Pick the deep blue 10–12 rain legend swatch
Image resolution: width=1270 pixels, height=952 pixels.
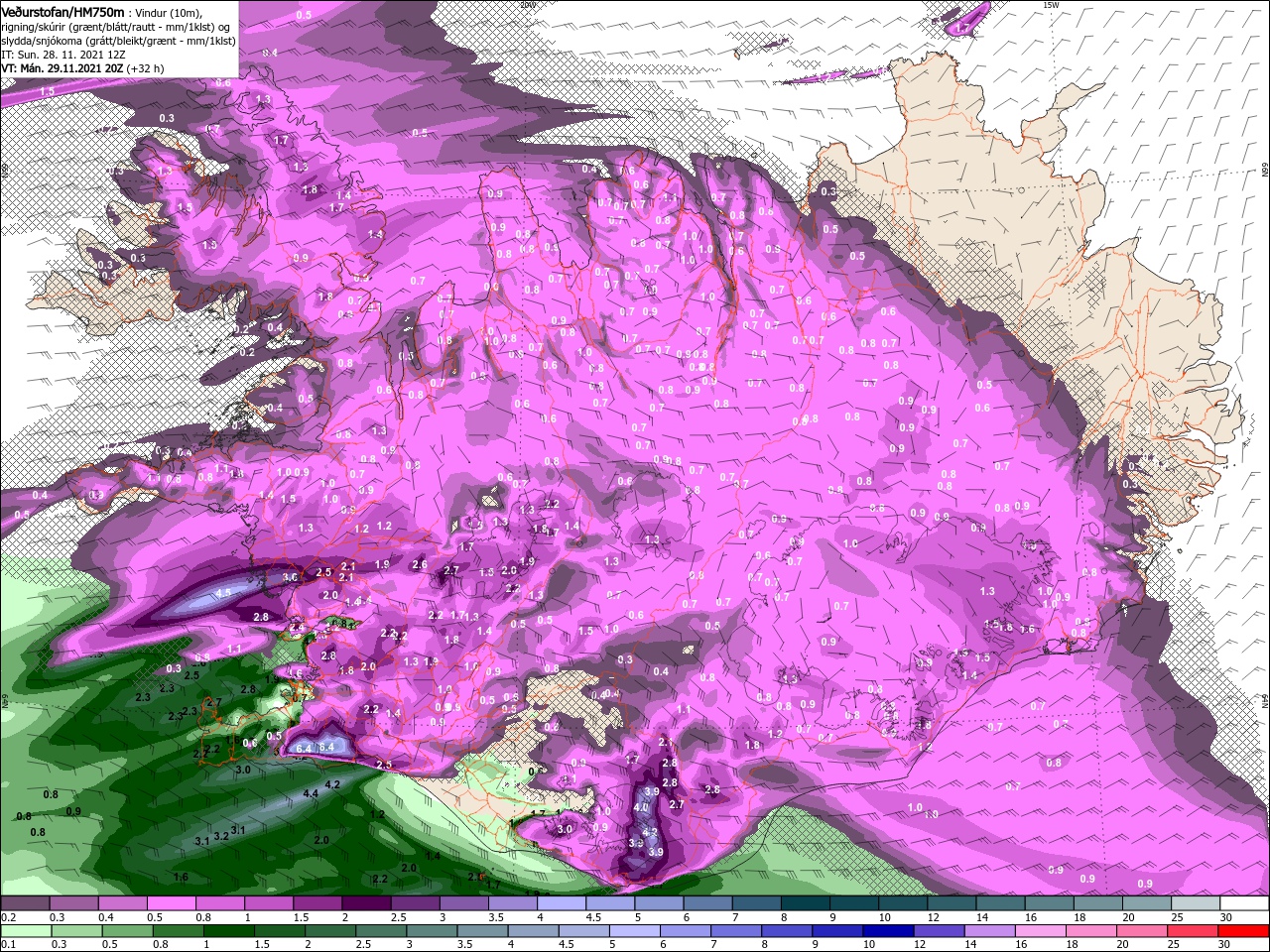coord(890,930)
